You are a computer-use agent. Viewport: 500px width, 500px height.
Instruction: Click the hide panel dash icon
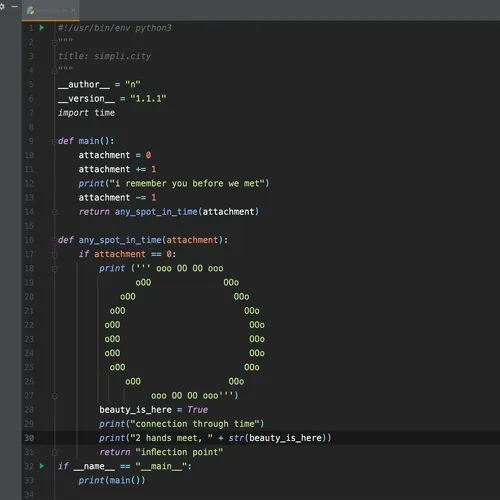click(x=15, y=6)
